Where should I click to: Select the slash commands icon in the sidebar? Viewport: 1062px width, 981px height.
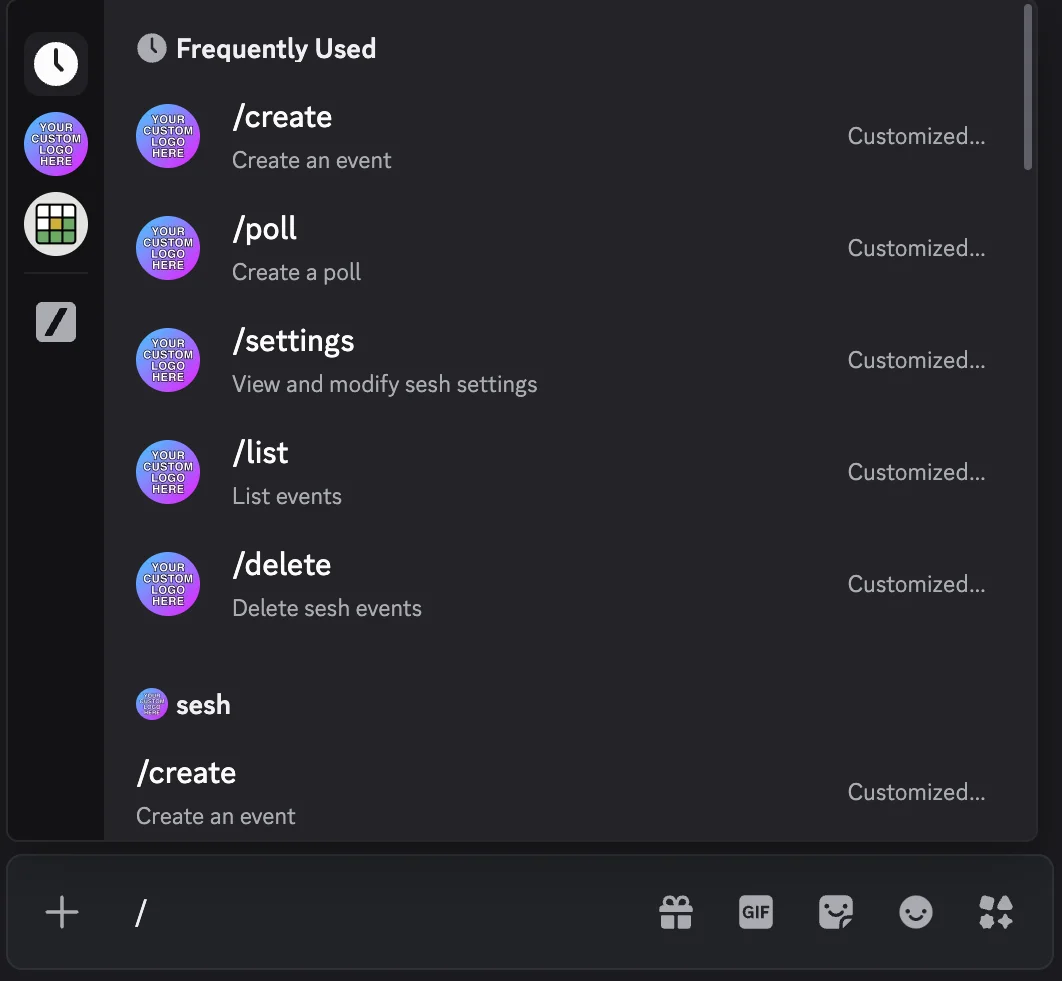(55, 322)
